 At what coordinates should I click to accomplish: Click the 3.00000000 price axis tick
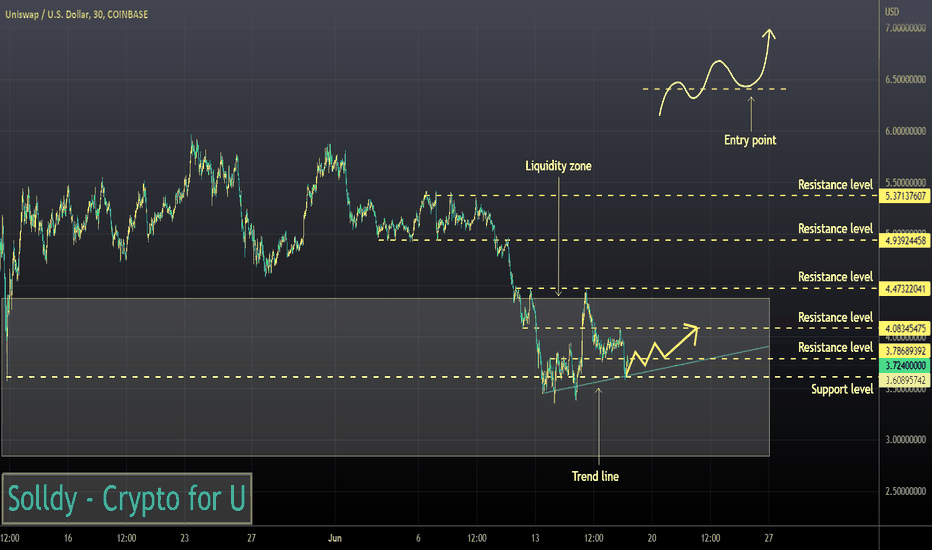tap(905, 439)
